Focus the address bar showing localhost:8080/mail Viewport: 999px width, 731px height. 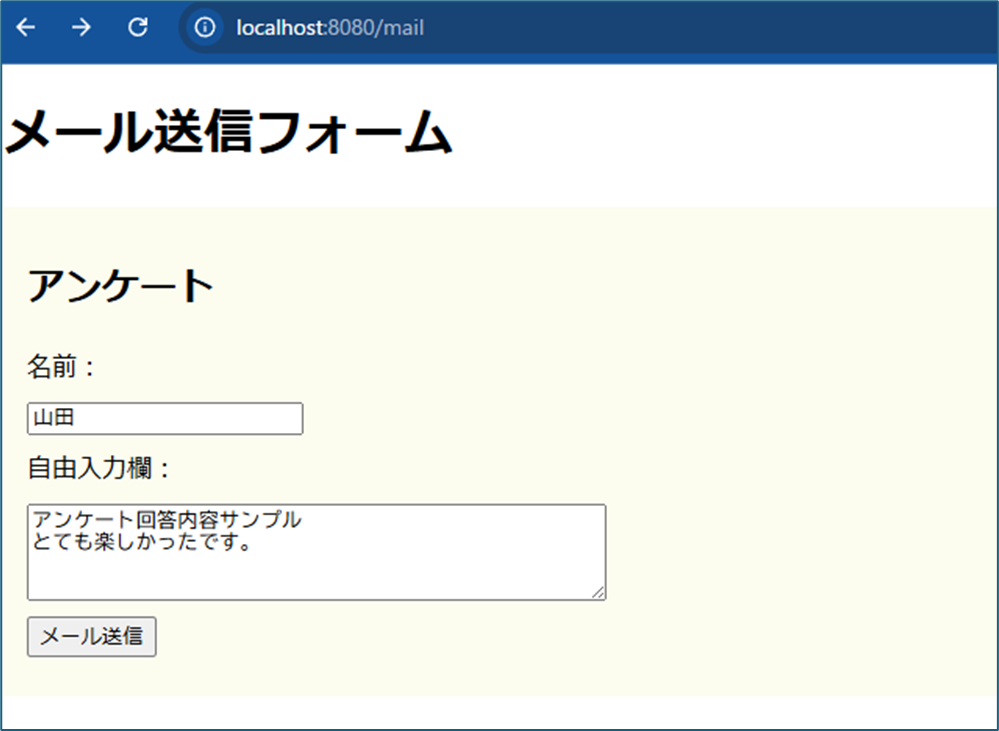click(600, 28)
